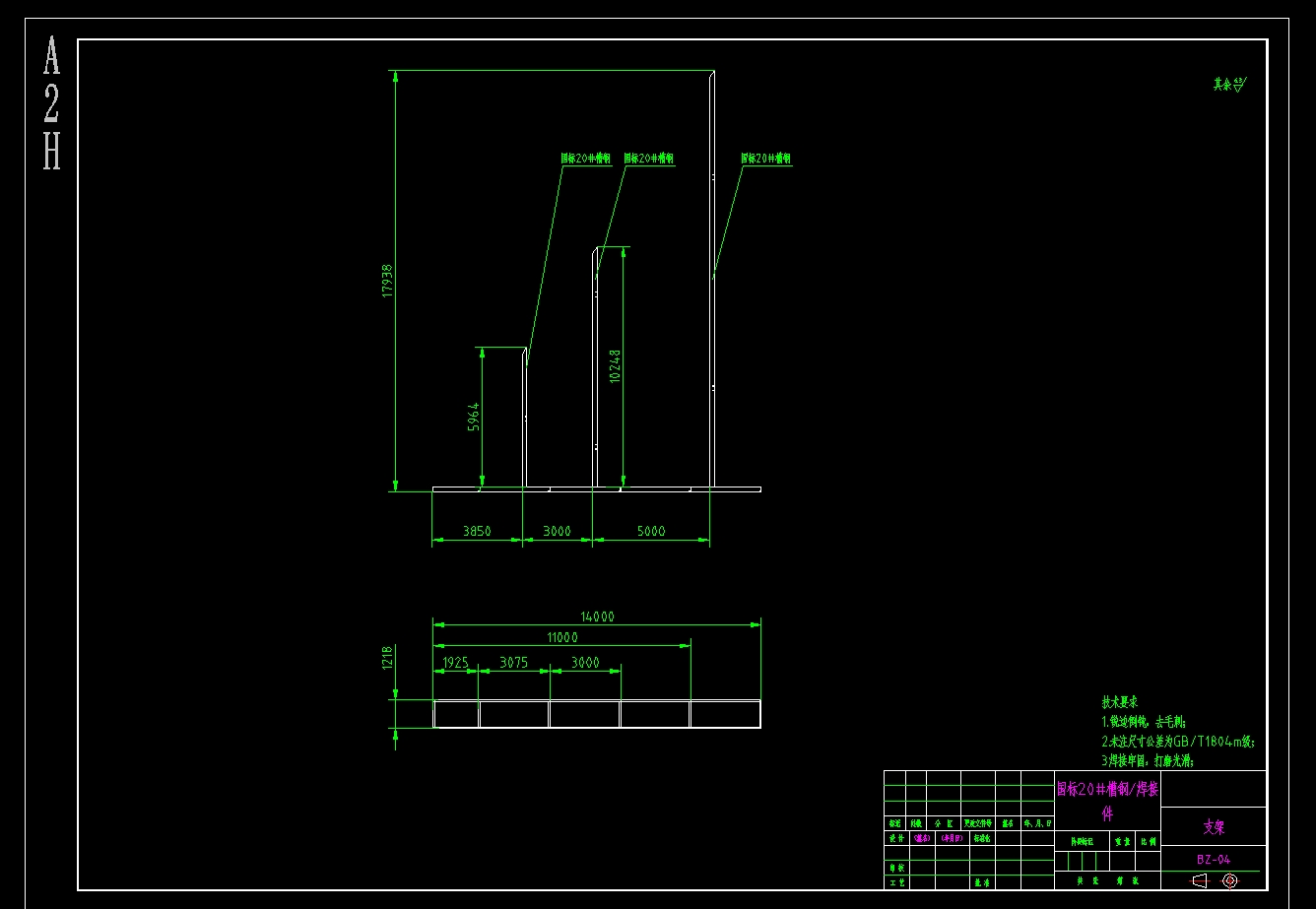Select the 共 张 第 张 sheet count text
This screenshot has height=909, width=1316.
click(x=1108, y=881)
